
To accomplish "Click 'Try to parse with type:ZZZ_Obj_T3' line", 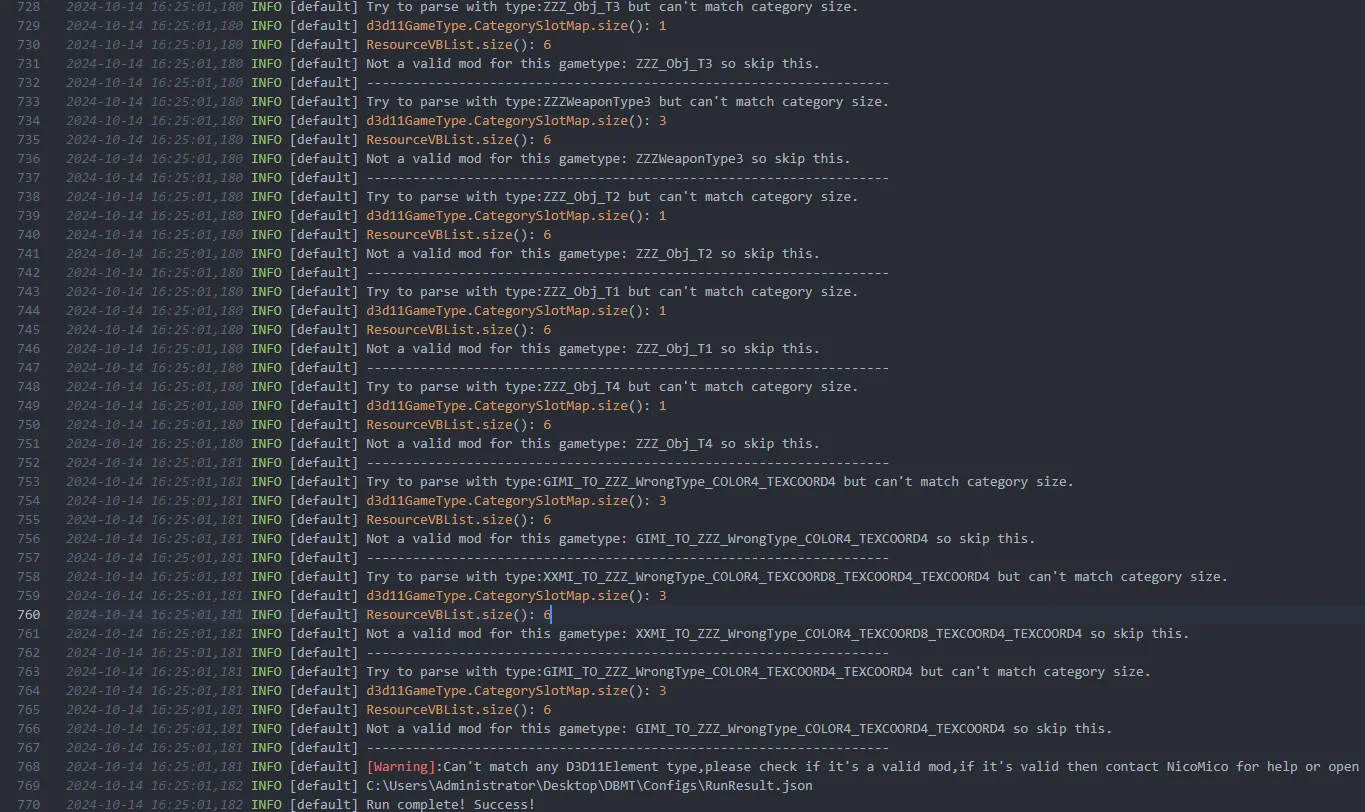I will [612, 7].
